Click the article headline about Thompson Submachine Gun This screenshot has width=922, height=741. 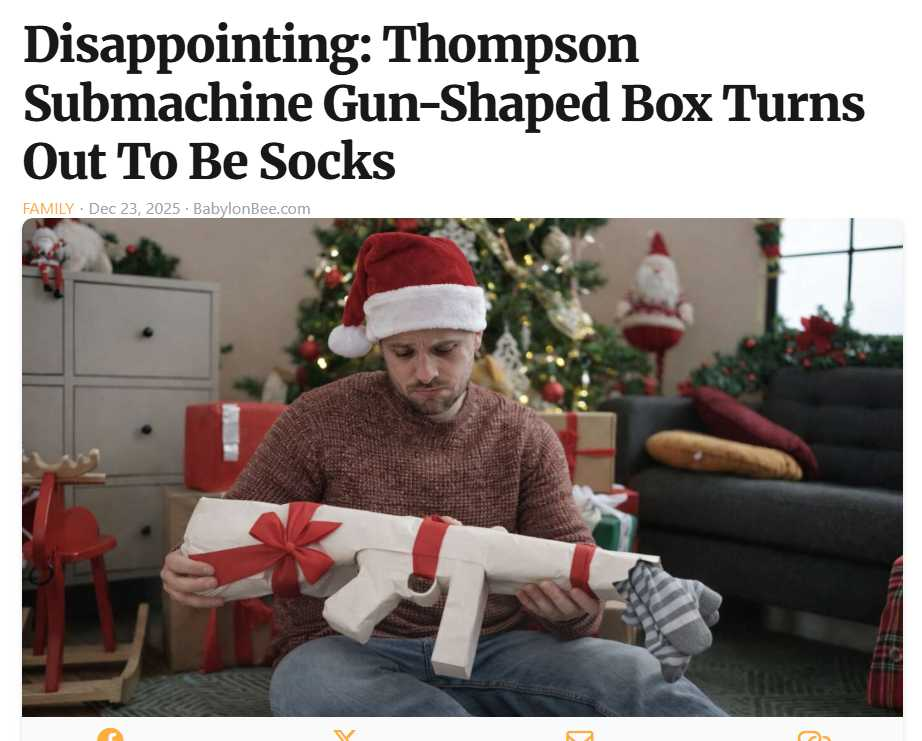[x=444, y=103]
